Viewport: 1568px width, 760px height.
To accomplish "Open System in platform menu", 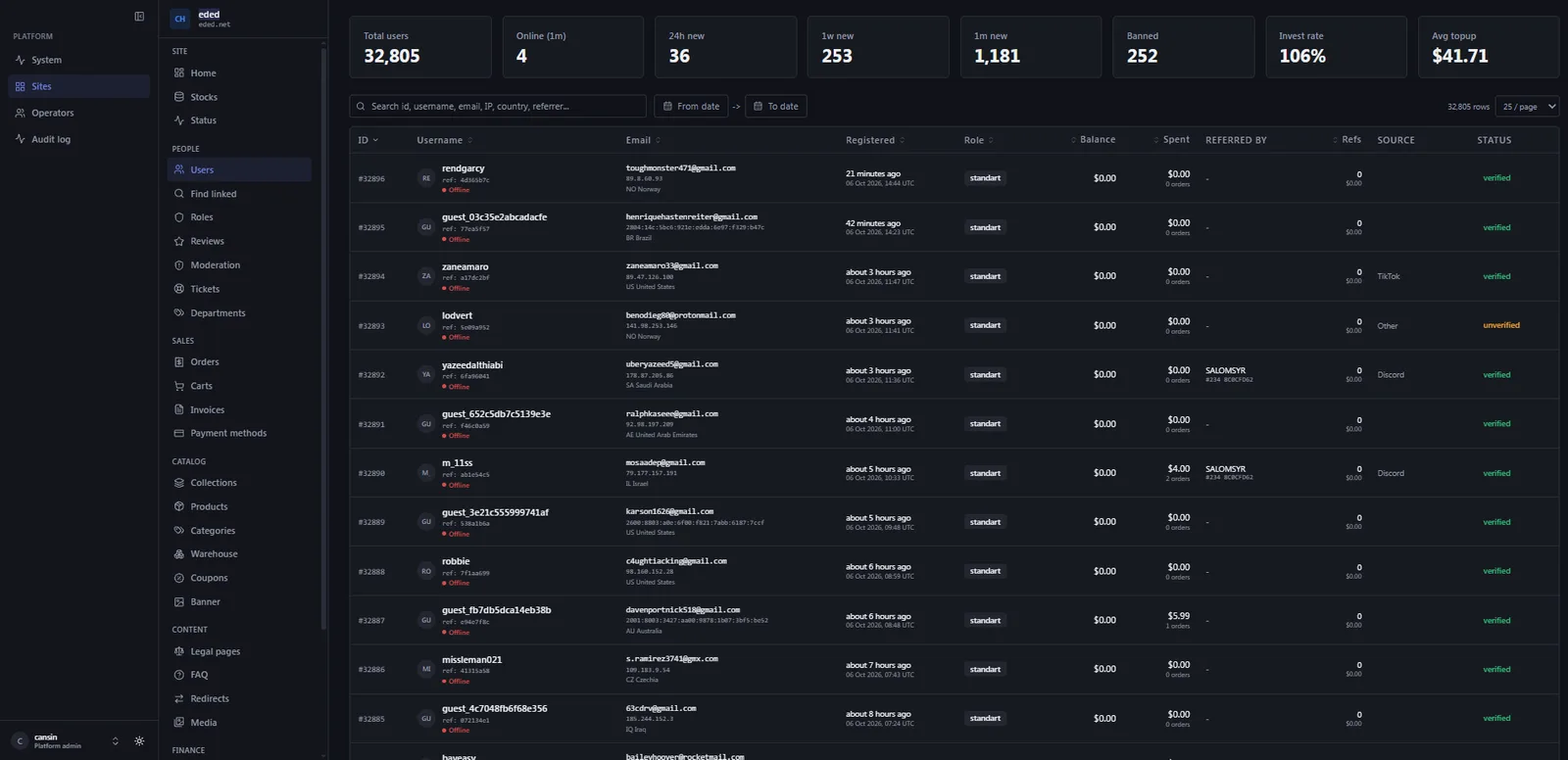I will (78, 60).
